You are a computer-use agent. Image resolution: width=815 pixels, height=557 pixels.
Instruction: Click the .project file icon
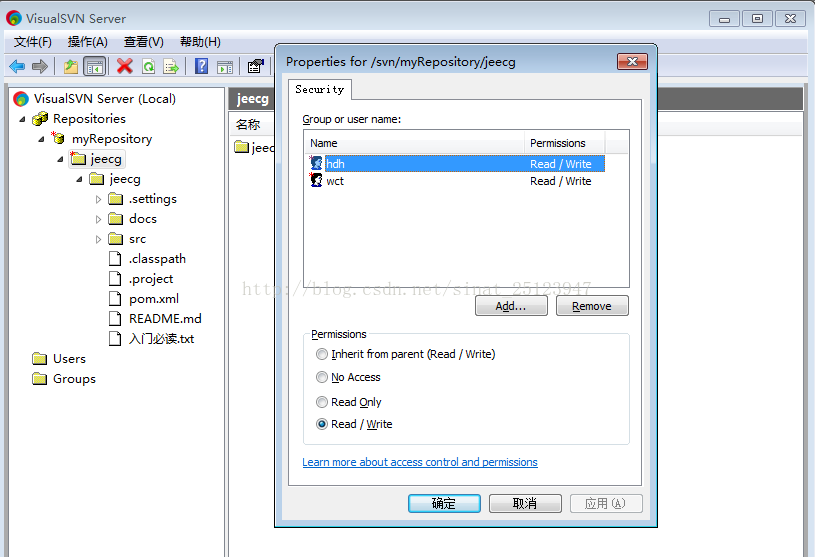click(115, 278)
